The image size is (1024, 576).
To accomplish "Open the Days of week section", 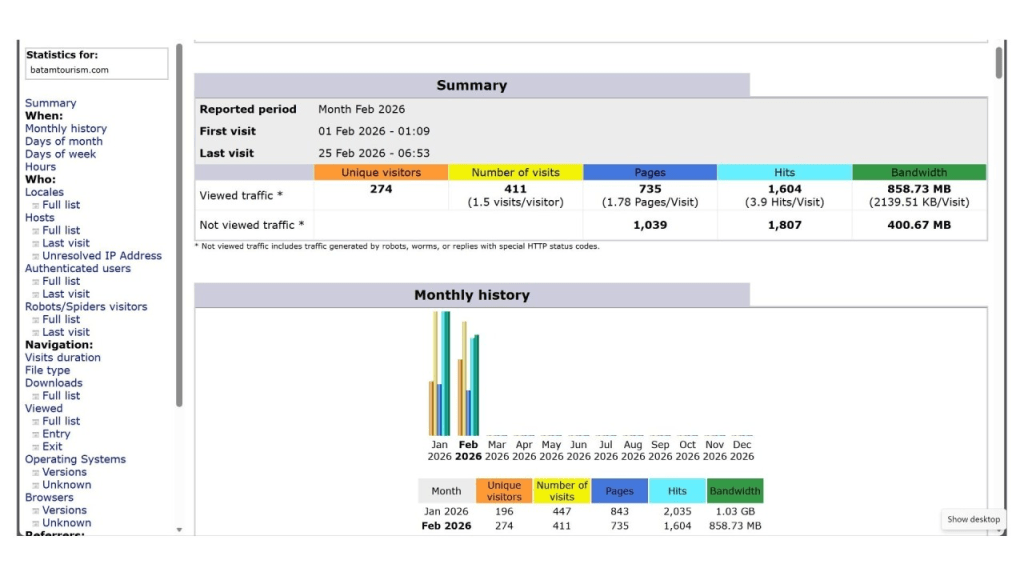I will pyautogui.click(x=60, y=154).
